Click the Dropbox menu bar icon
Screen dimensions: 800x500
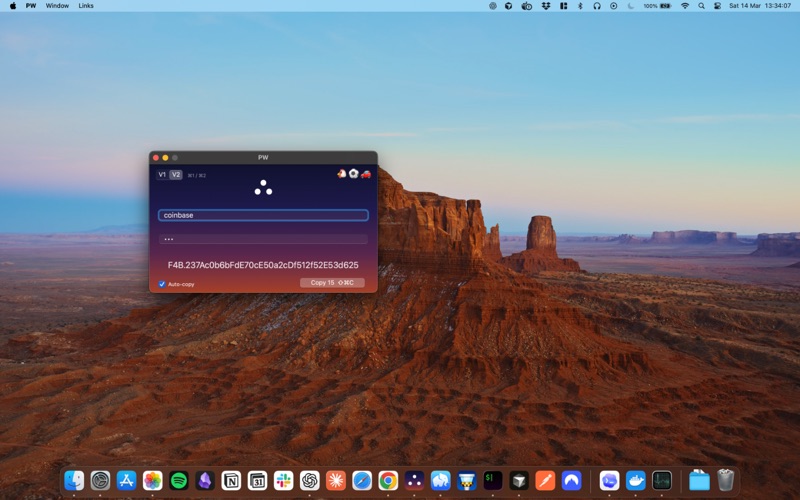click(x=545, y=6)
